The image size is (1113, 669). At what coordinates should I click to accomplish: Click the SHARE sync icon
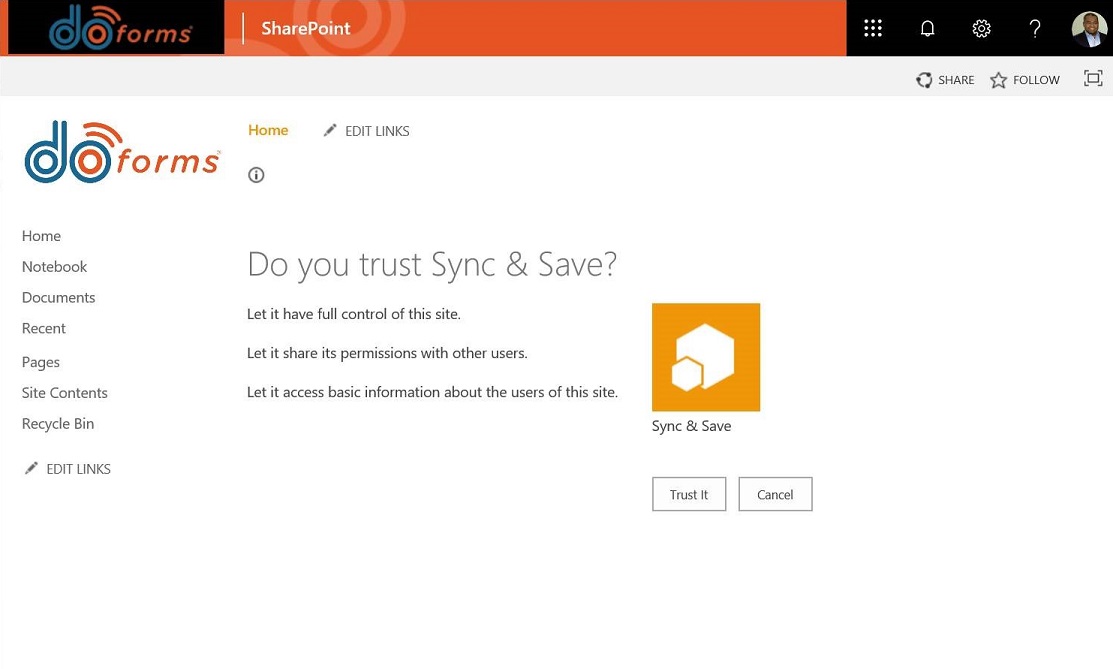[x=923, y=80]
